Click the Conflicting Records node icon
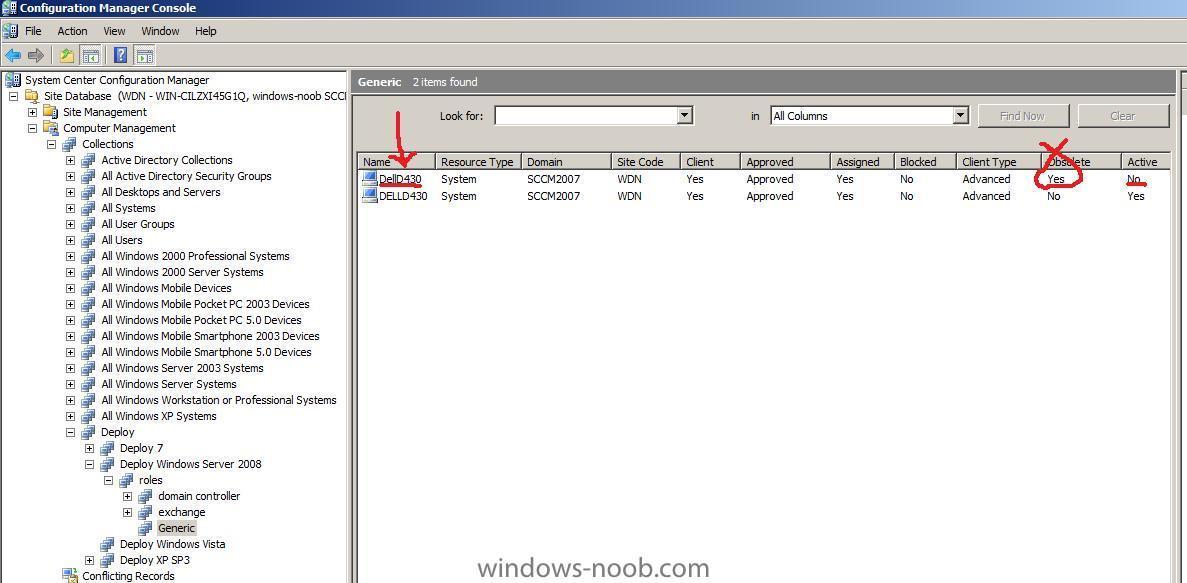The height and width of the screenshot is (583, 1187). pyautogui.click(x=70, y=576)
